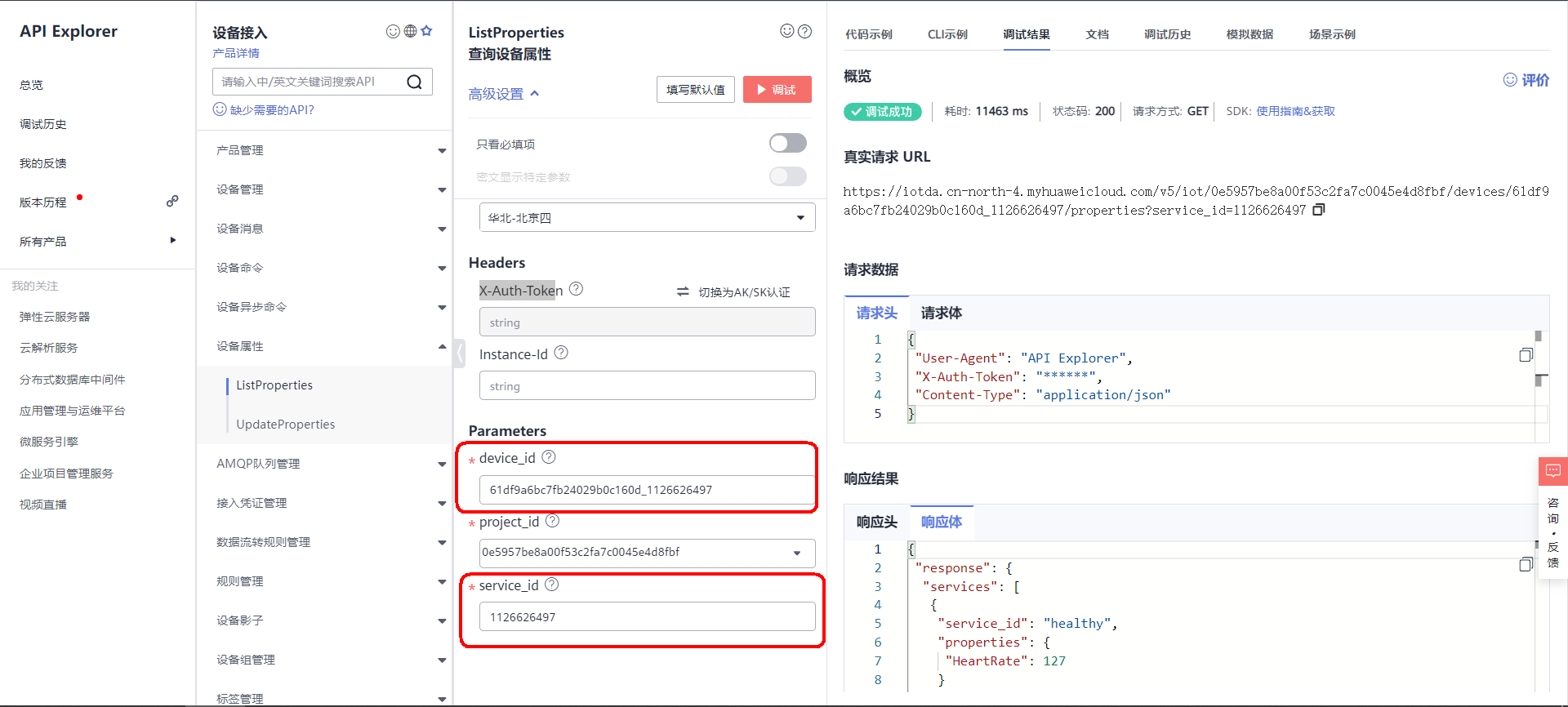Switch to the 场景示例 tab
This screenshot has height=707, width=1568.
1332,34
